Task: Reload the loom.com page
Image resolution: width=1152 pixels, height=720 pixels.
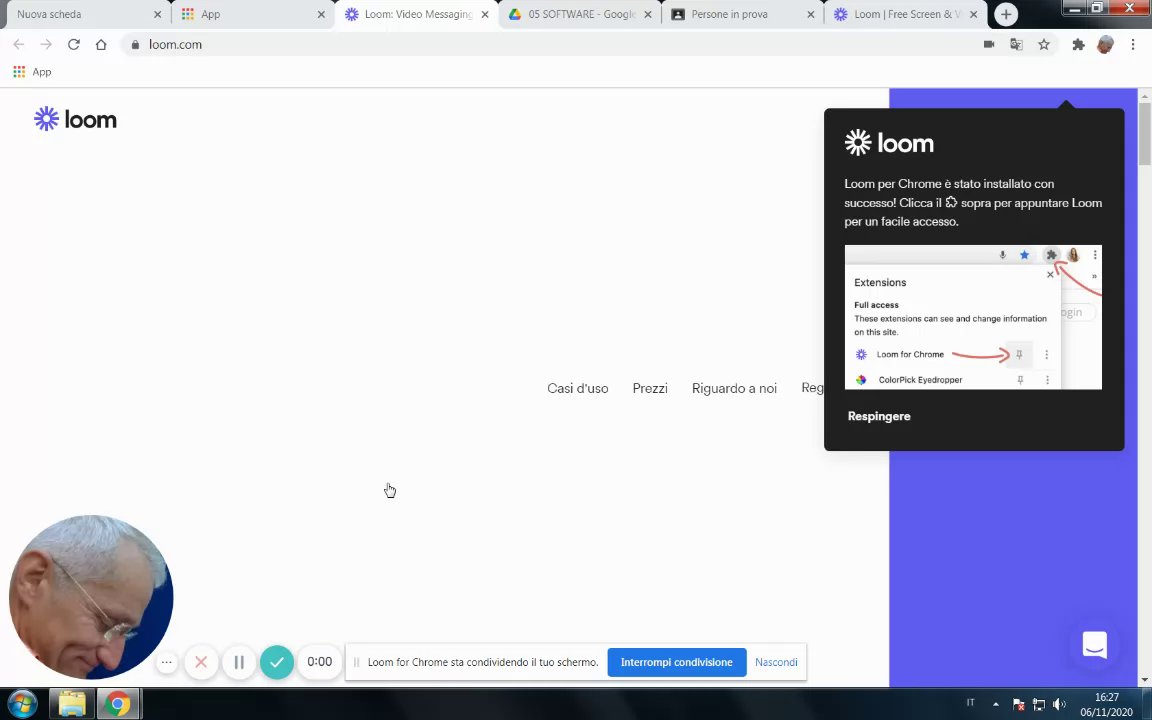Action: (73, 45)
